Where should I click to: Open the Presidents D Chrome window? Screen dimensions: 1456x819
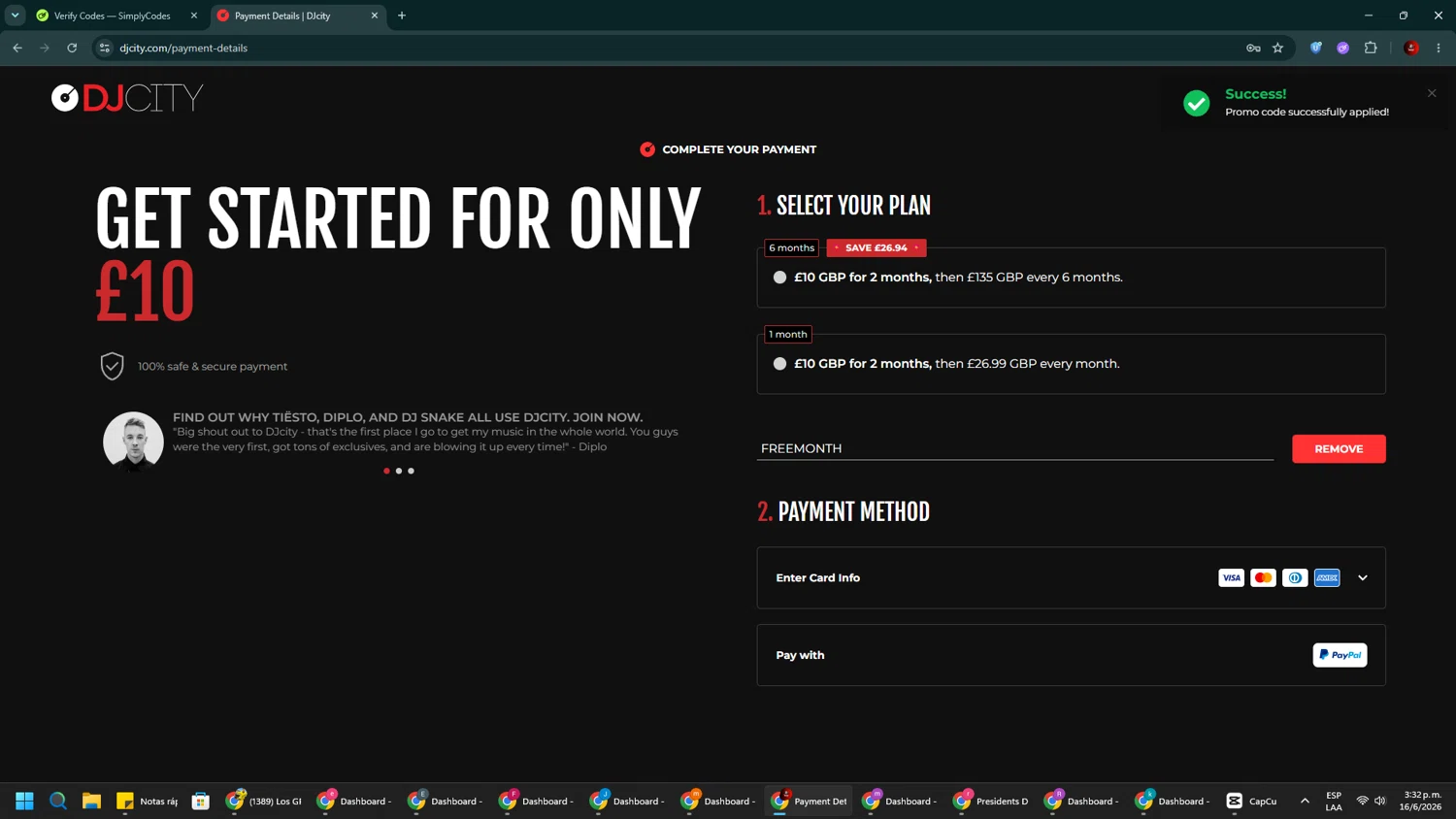tap(991, 801)
